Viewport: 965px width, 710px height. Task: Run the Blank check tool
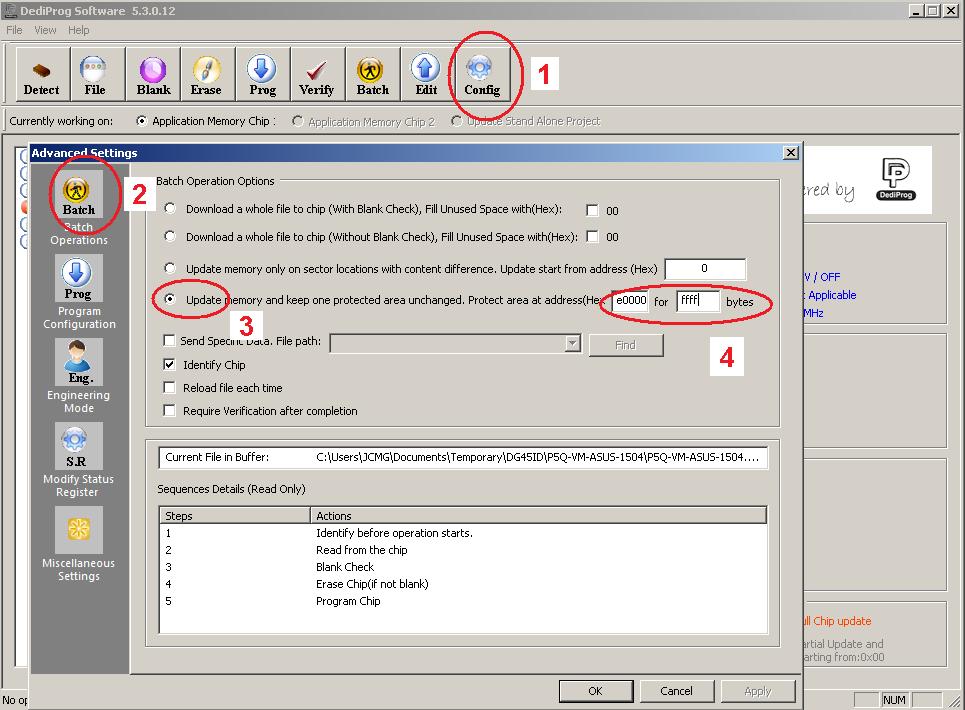(153, 75)
